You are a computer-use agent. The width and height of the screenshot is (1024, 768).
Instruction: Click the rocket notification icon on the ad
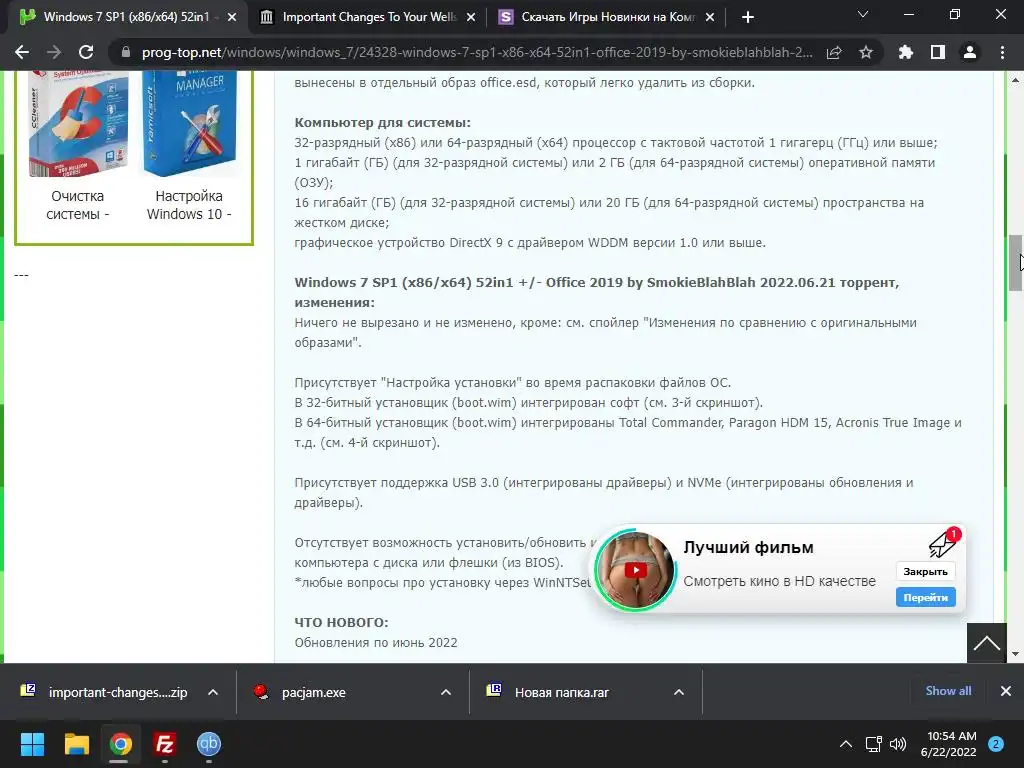944,542
